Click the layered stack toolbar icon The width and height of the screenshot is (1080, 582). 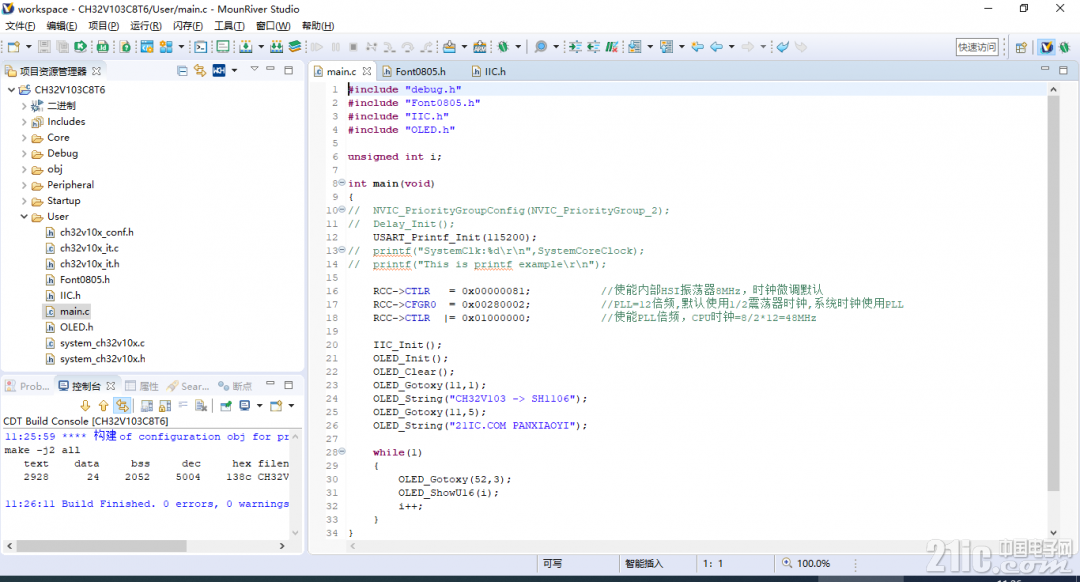point(295,47)
